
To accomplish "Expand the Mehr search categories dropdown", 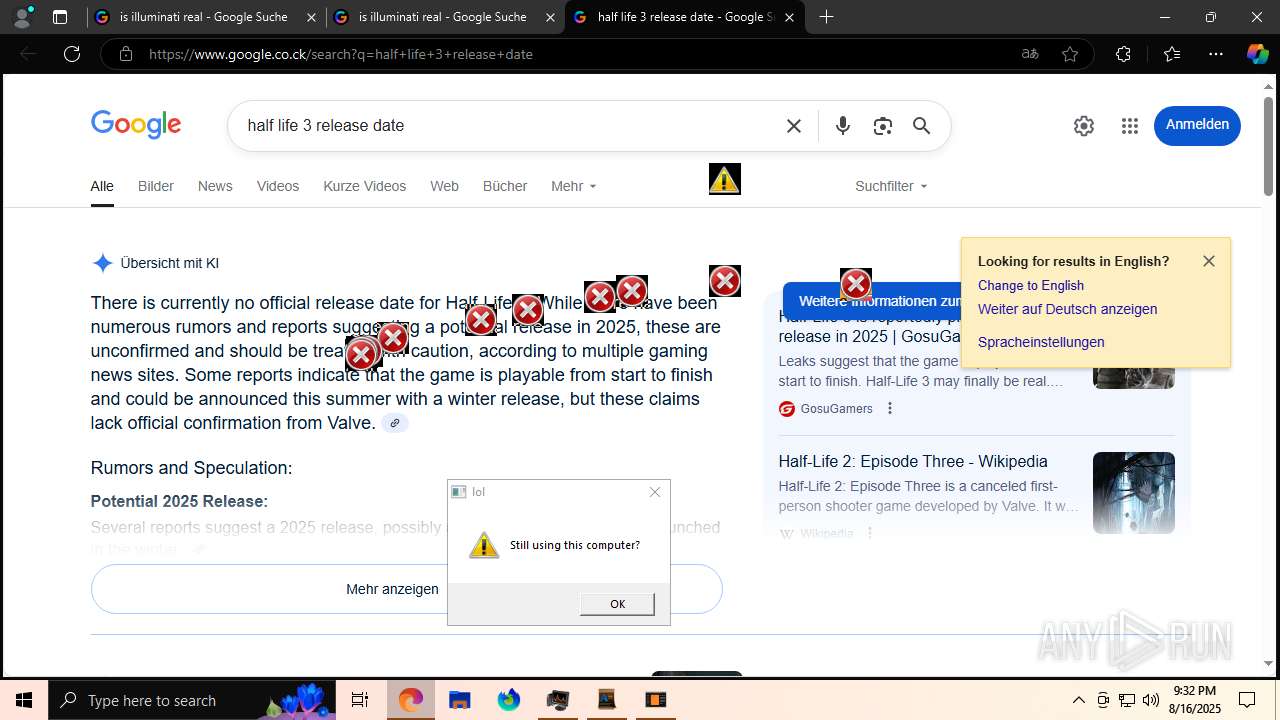I will (x=573, y=186).
